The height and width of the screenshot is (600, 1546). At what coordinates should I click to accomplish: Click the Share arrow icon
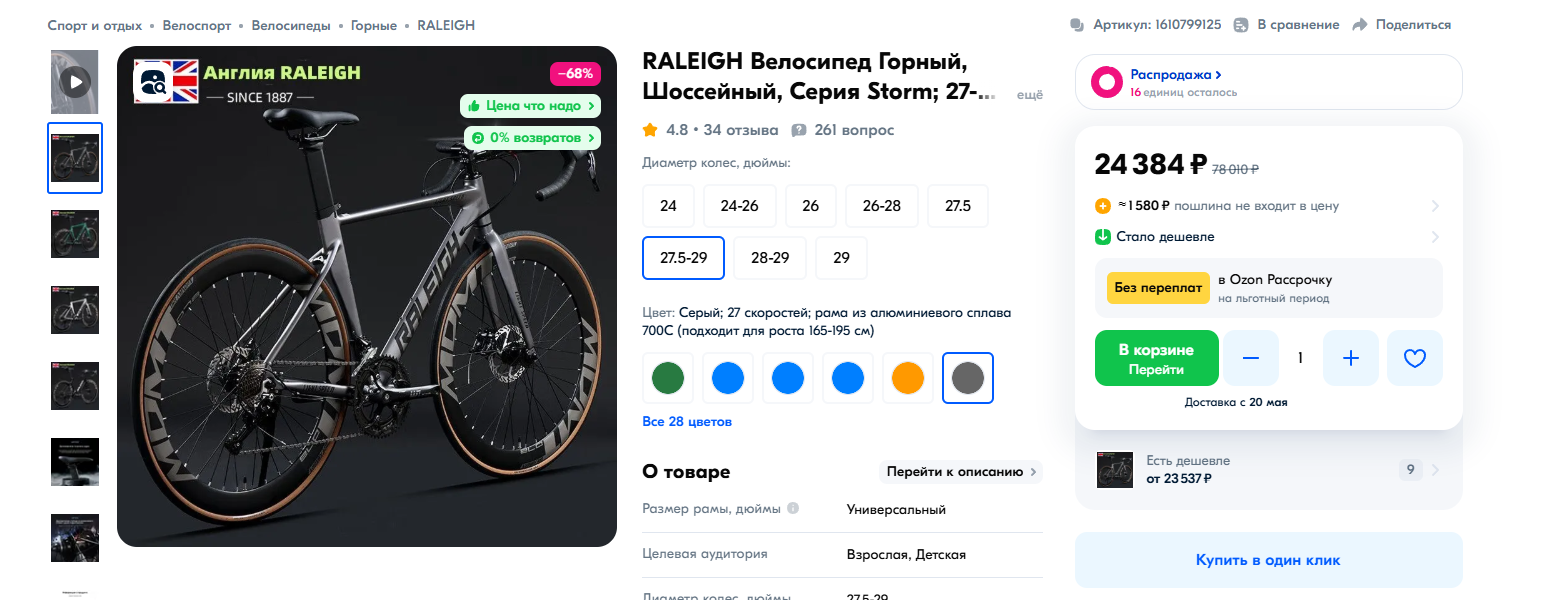[1359, 25]
